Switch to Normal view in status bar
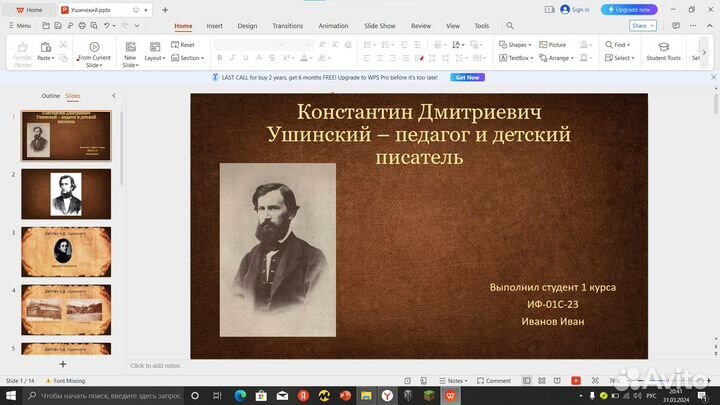 [527, 381]
